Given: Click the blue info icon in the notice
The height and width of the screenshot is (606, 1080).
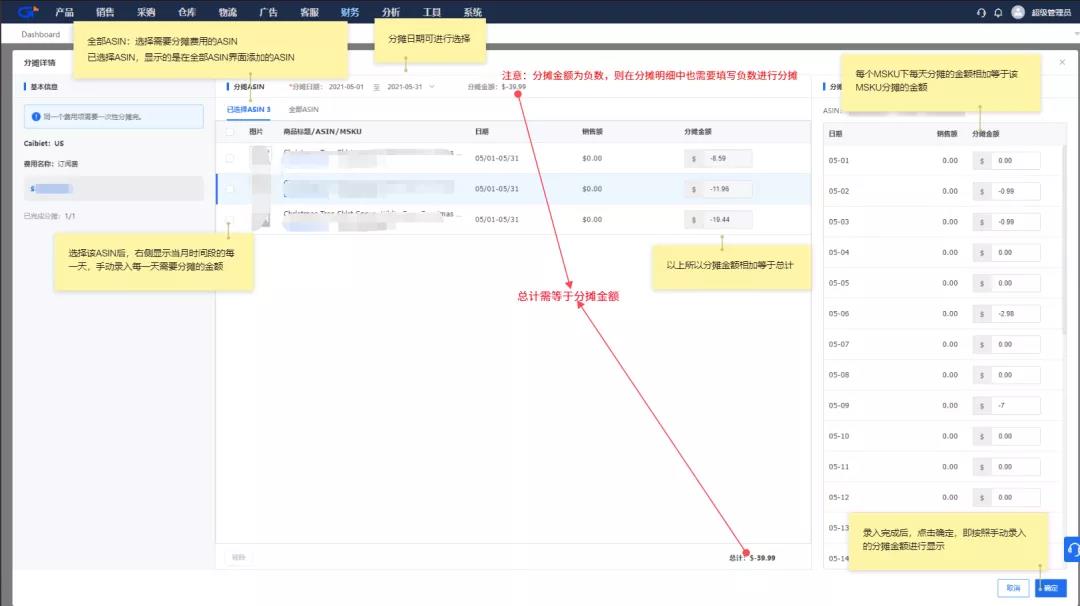Looking at the screenshot, I should [36, 116].
